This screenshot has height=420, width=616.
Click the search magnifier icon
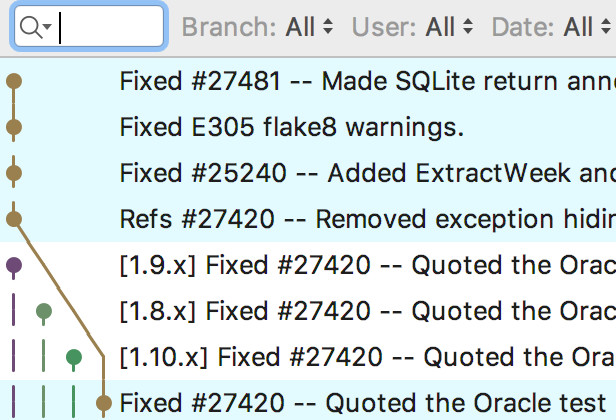point(31,28)
